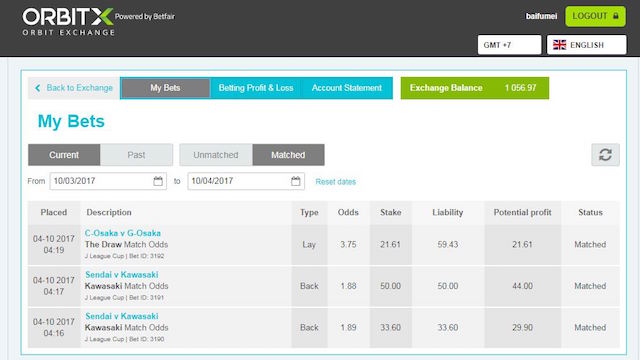
Task: Open the To date calendar icon
Action: 296,181
